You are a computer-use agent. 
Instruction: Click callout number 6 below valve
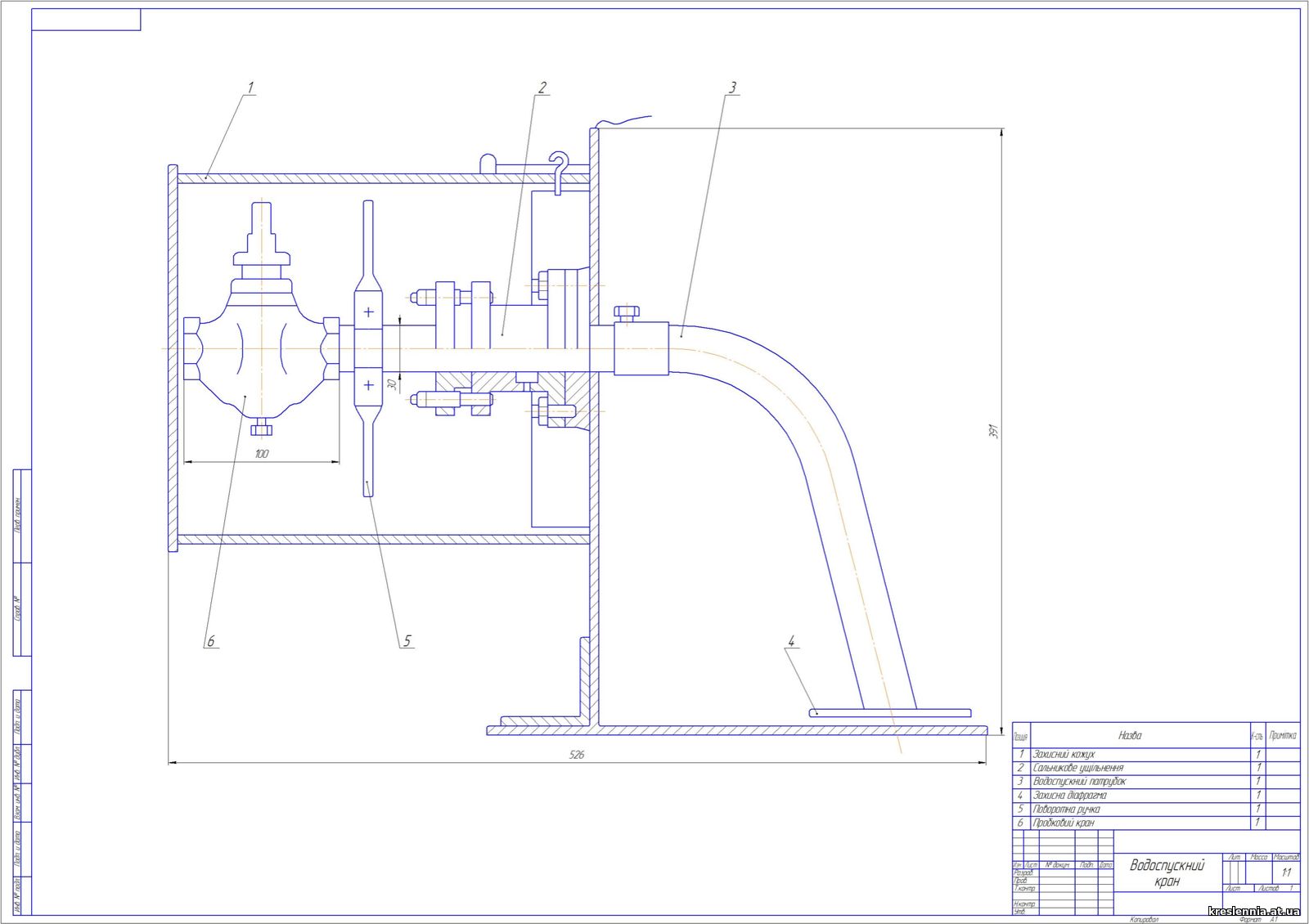pyautogui.click(x=211, y=641)
